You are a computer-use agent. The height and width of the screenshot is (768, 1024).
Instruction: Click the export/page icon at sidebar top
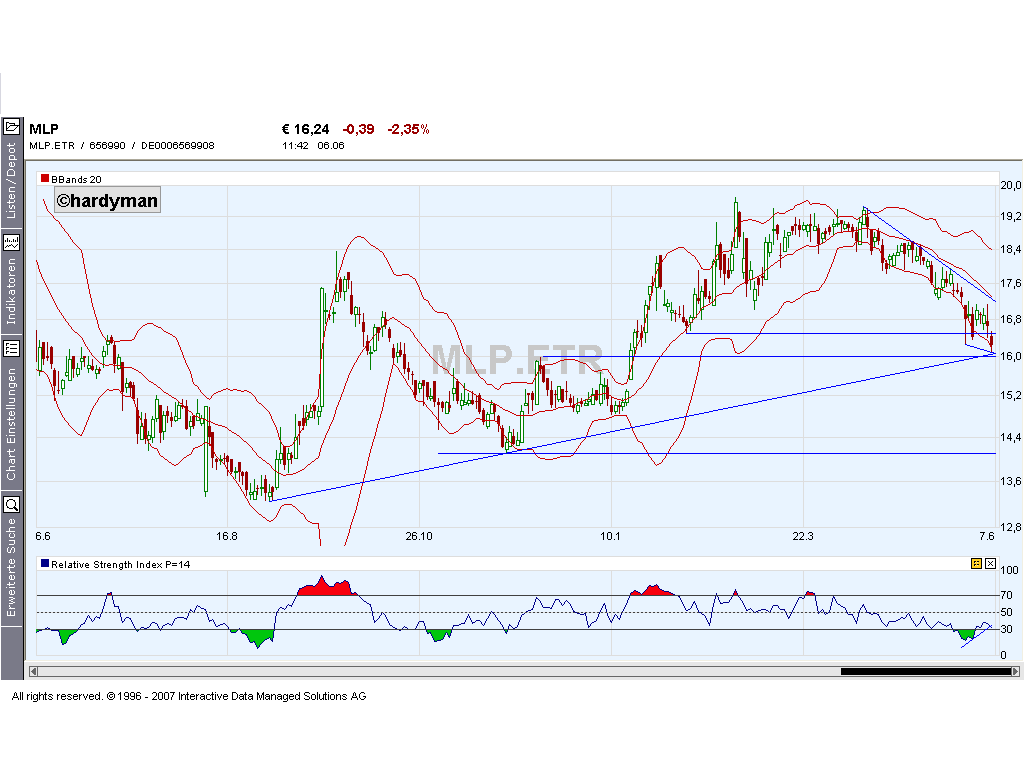(12, 127)
